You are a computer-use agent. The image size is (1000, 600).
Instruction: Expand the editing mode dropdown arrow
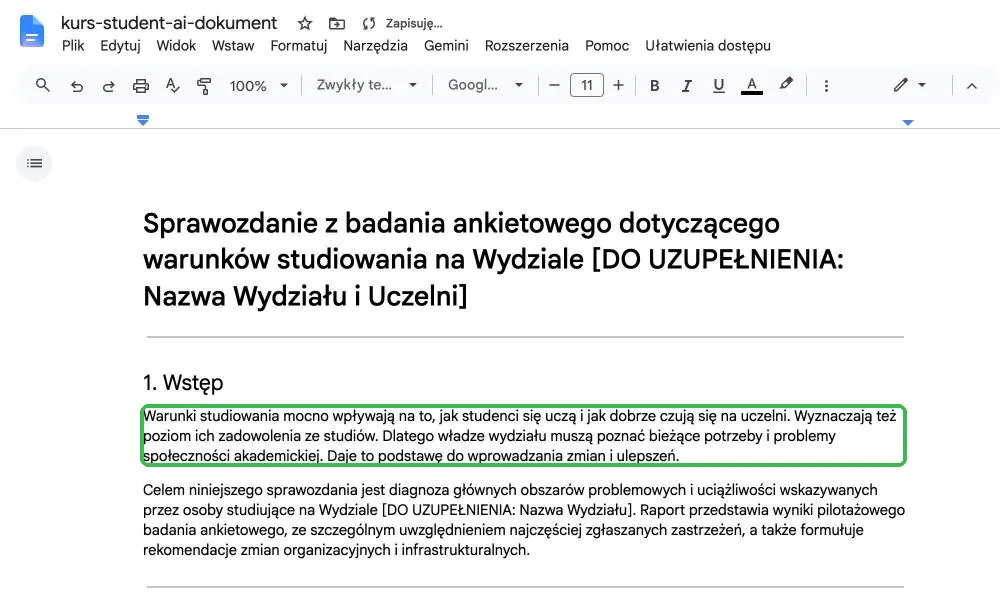pos(922,85)
